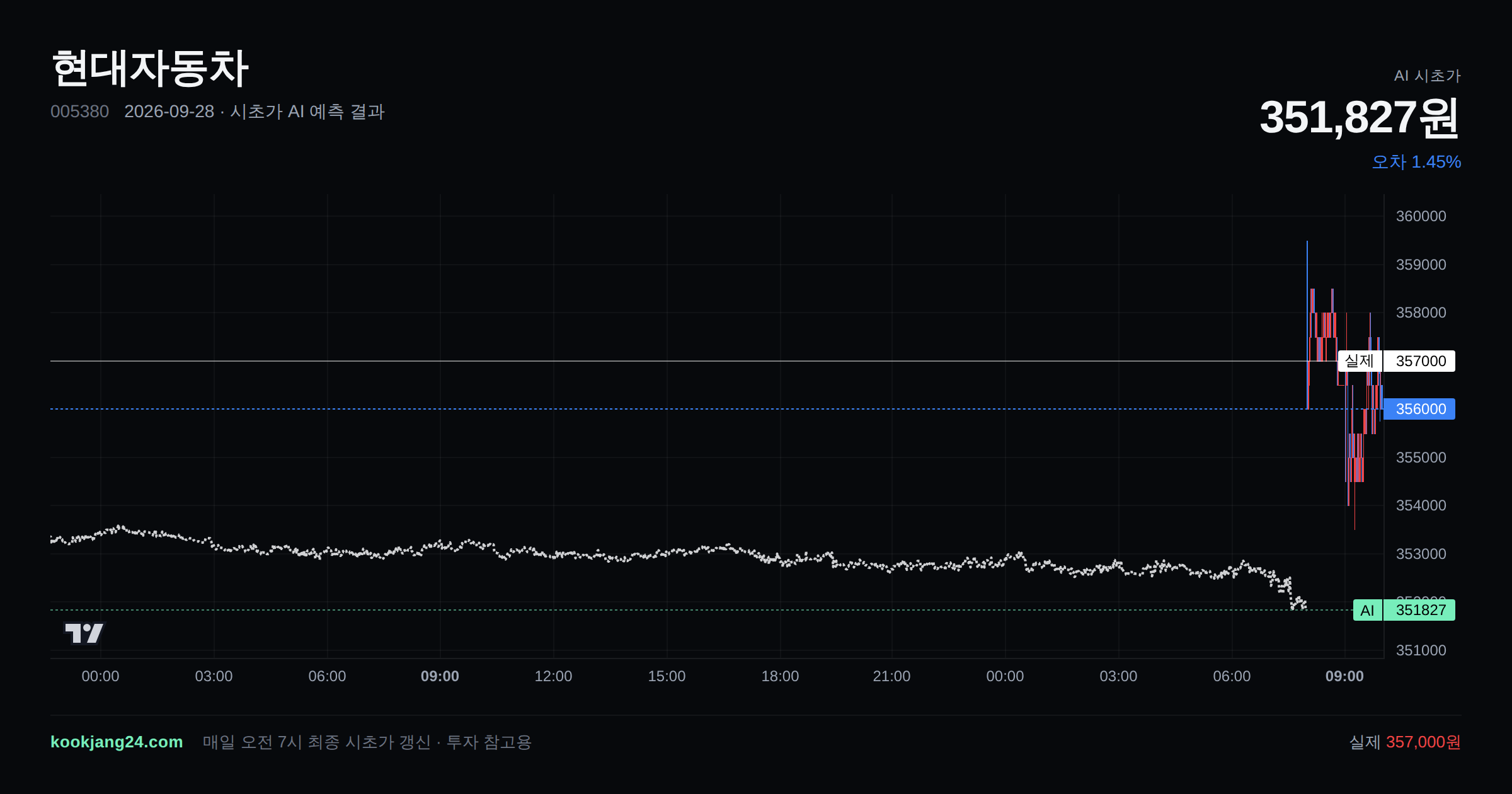
Task: Click the 오차 1.45% error text
Action: coord(1416,162)
